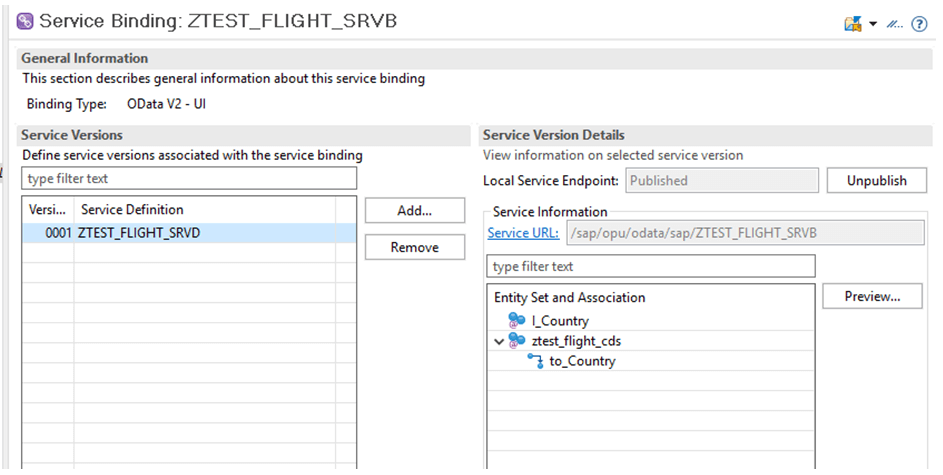Click the I_Country entity set icon
943x475 pixels.
coord(517,320)
